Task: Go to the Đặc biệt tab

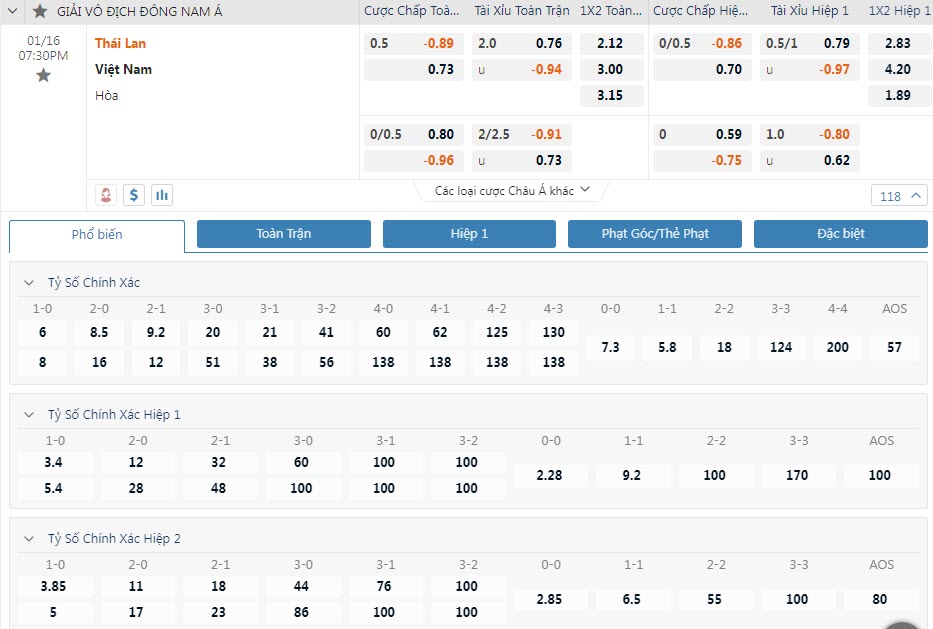Action: click(840, 234)
